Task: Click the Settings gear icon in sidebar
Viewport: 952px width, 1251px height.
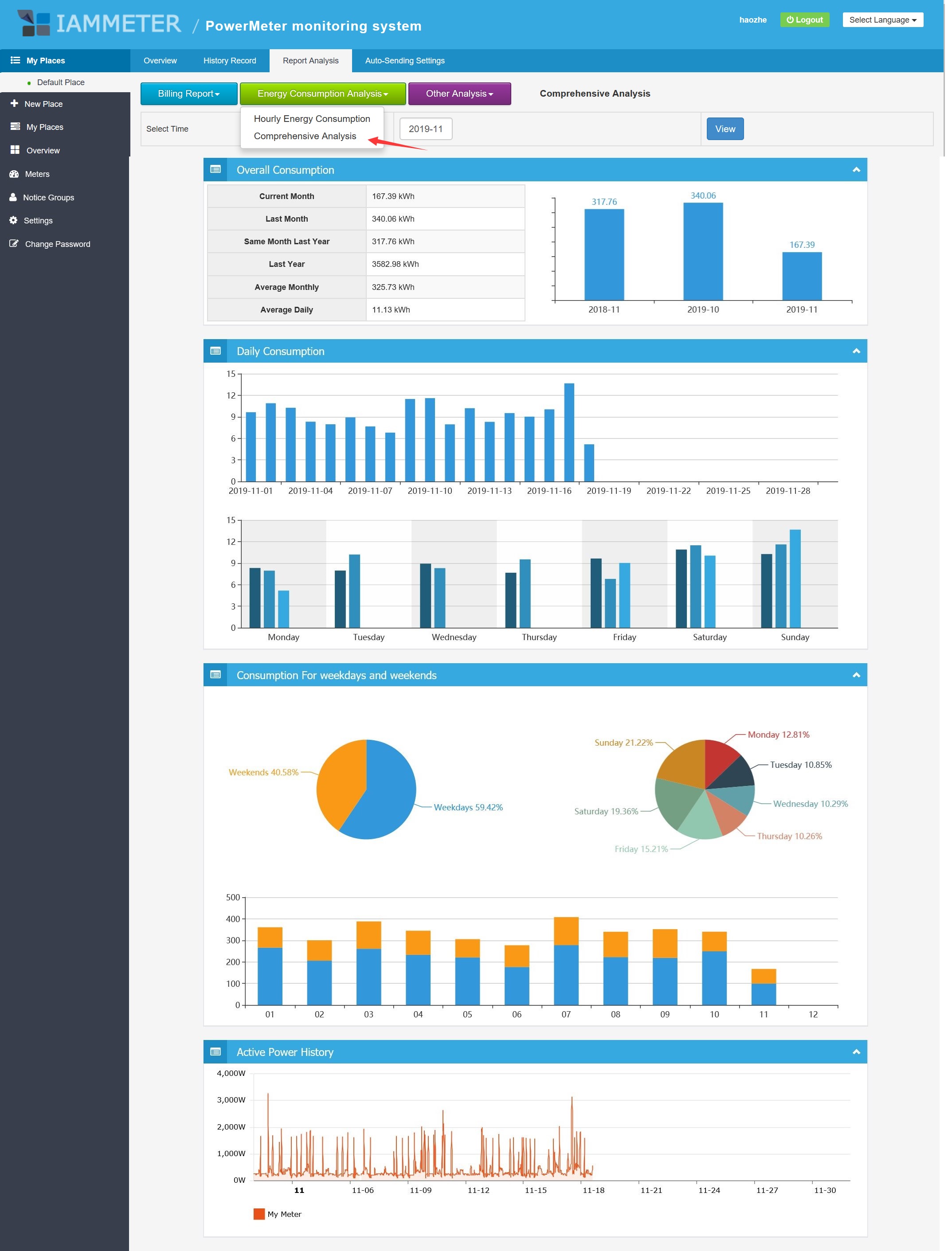Action: point(14,220)
